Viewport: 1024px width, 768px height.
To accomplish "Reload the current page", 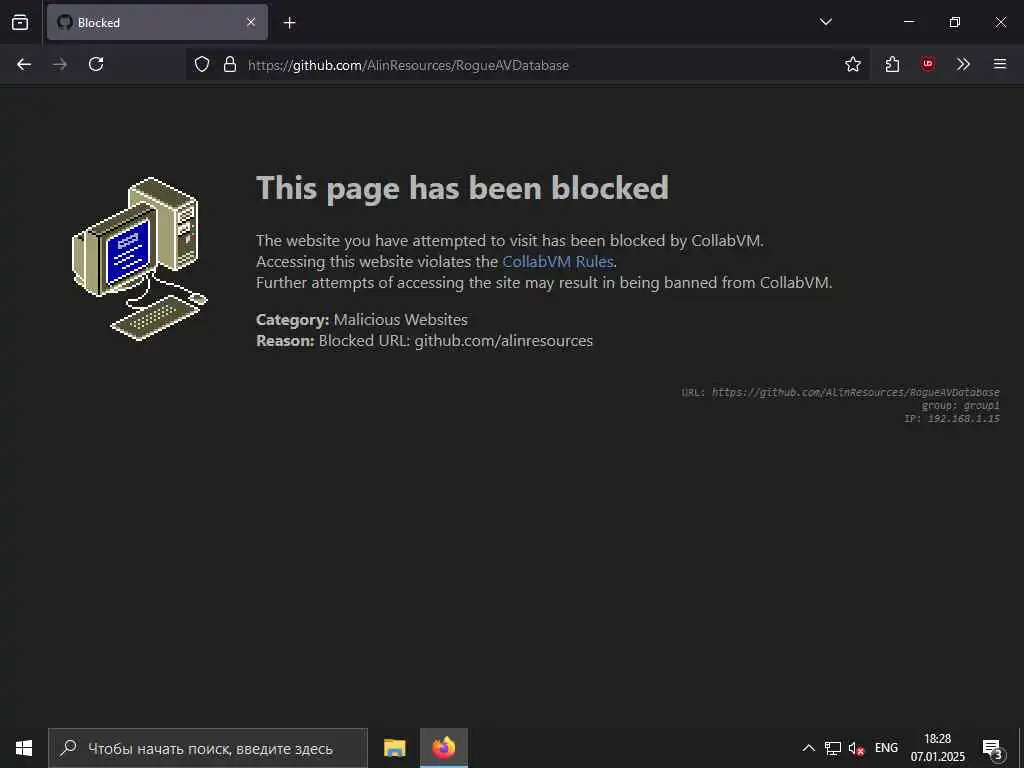I will point(96,64).
